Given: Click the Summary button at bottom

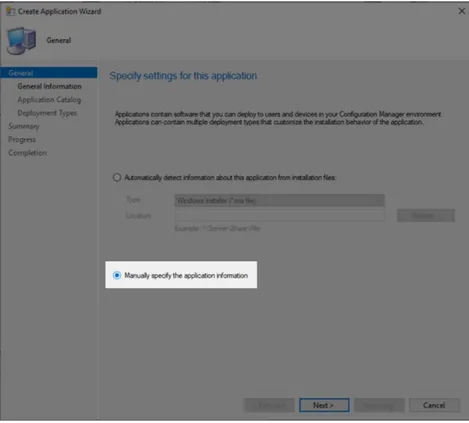Looking at the screenshot, I should (x=379, y=405).
